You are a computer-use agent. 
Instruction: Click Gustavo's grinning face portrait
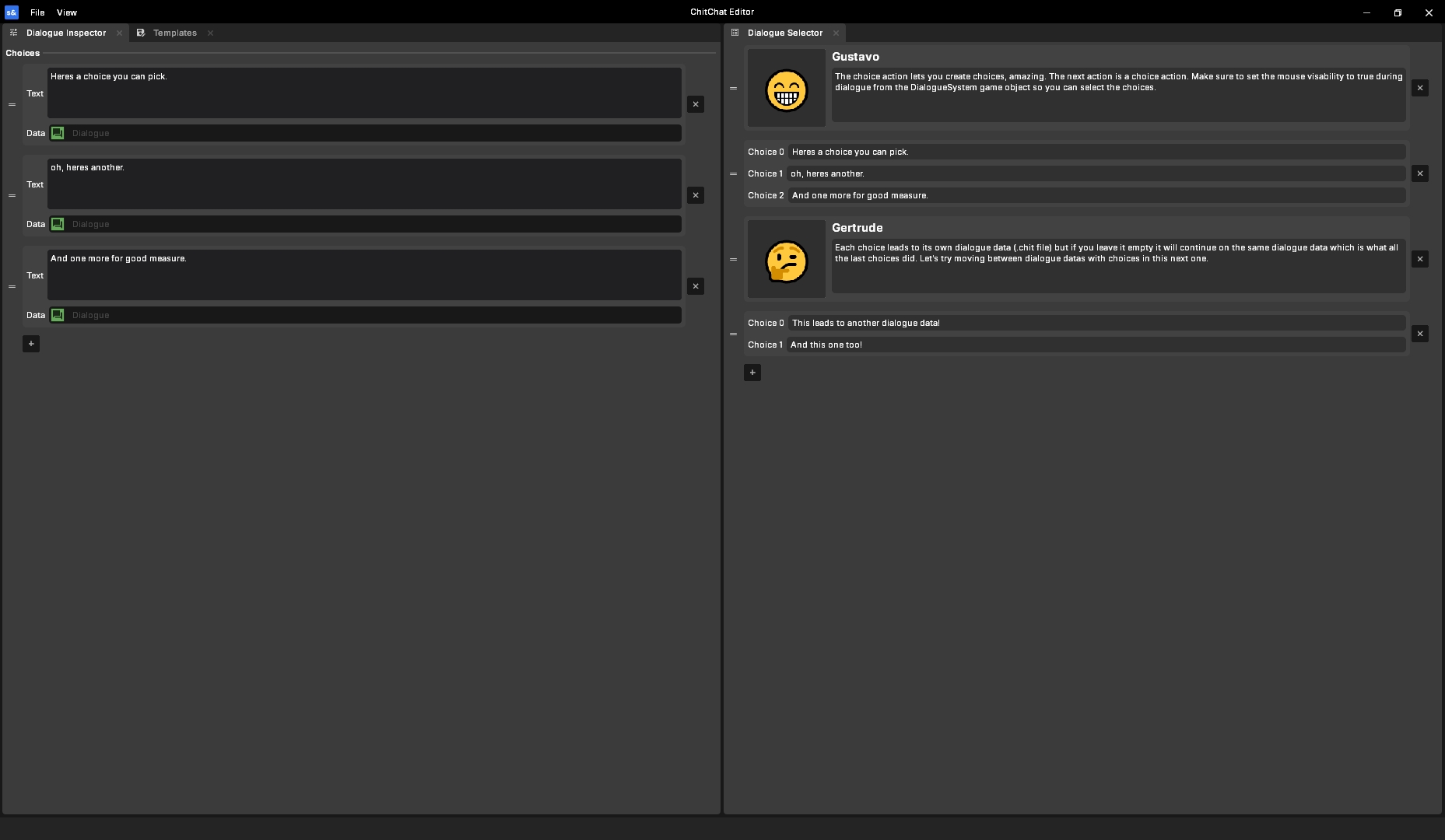tap(787, 88)
